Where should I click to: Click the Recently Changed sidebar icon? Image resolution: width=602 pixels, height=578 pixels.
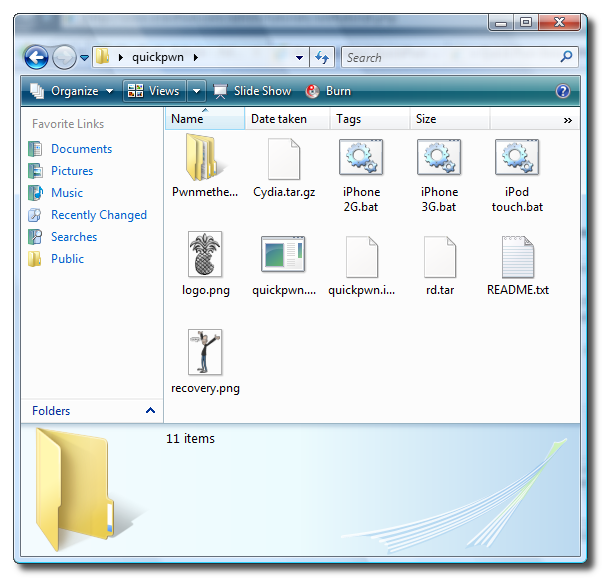[x=35, y=215]
